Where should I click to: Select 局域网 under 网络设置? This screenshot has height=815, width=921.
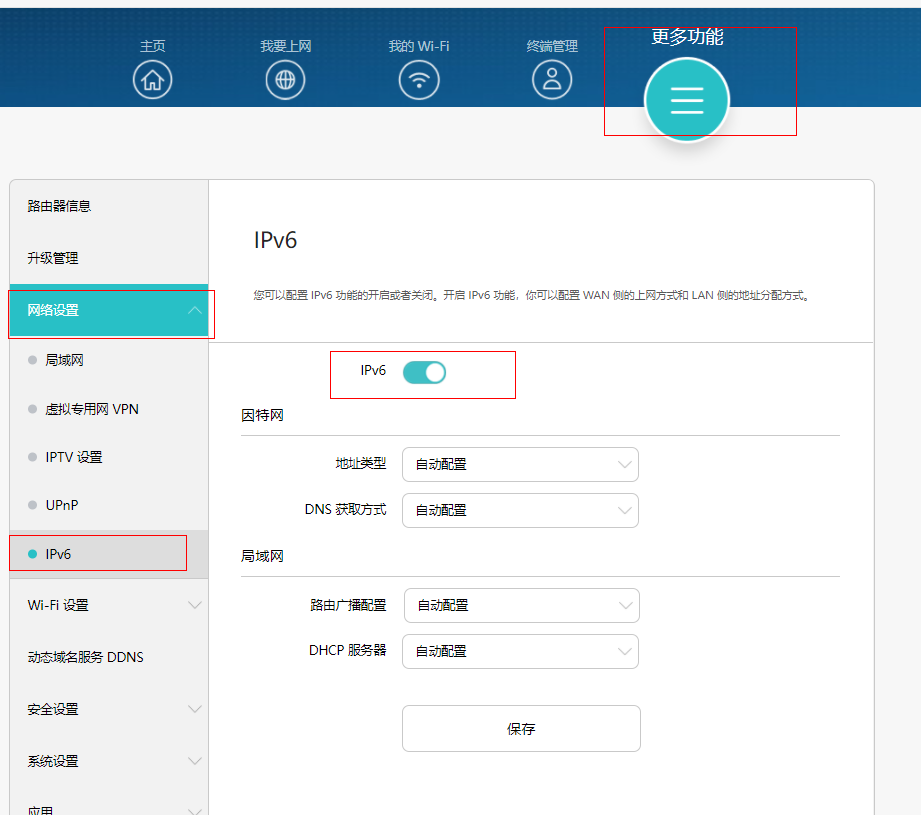pyautogui.click(x=70, y=360)
